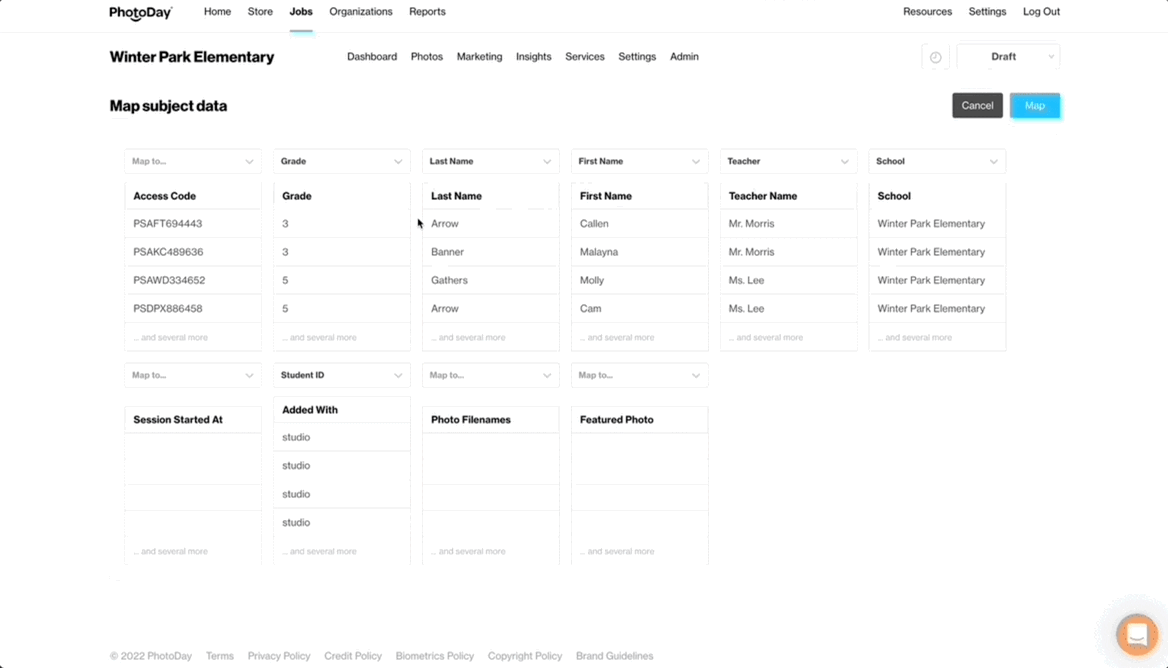Image resolution: width=1168 pixels, height=668 pixels.
Task: Open the Teacher mapping dropdown
Action: tap(788, 161)
